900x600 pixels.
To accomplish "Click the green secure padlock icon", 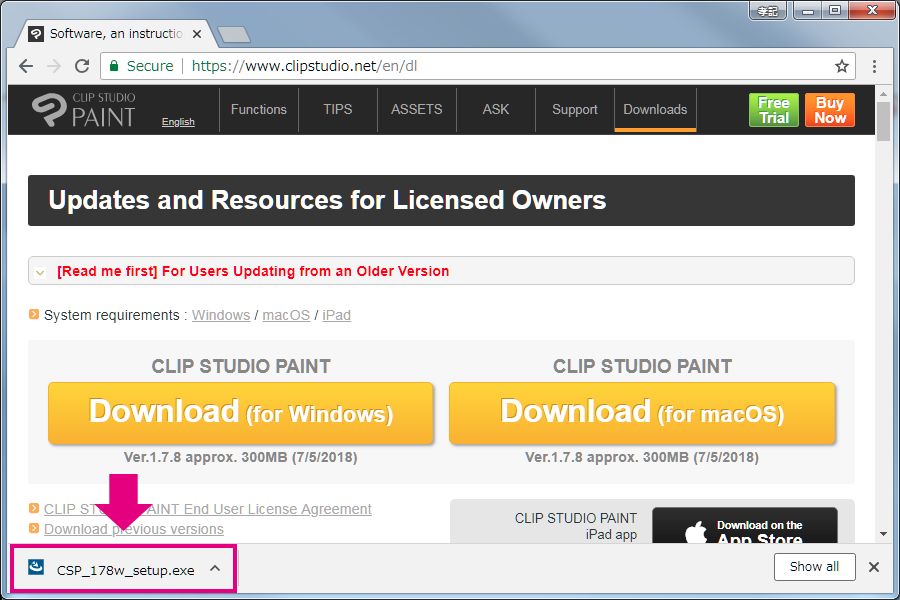I will click(115, 66).
